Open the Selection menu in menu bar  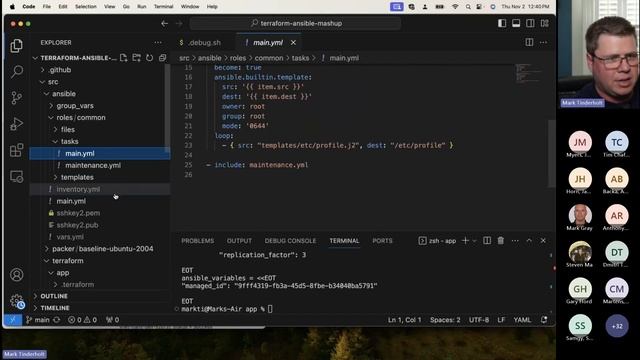click(x=86, y=7)
